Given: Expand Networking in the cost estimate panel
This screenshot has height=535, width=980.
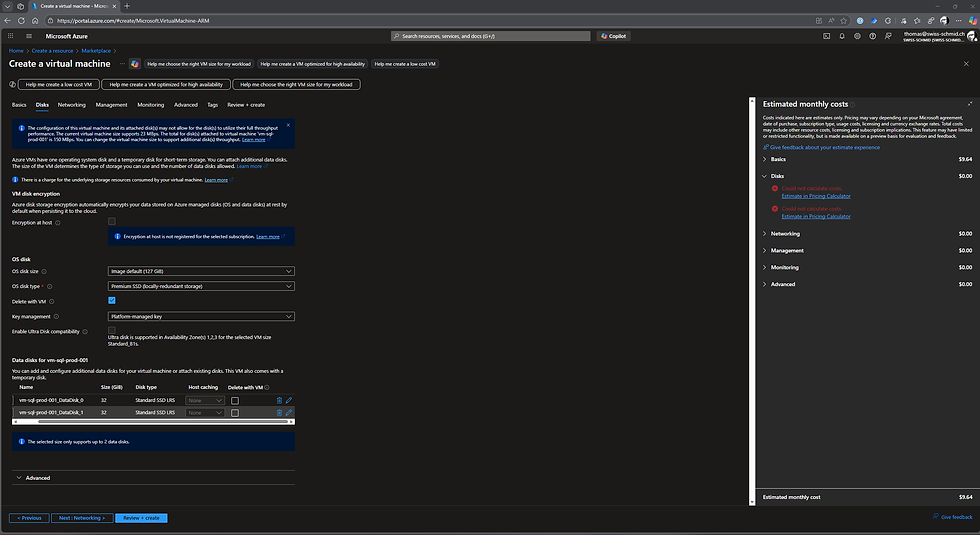Looking at the screenshot, I should coord(868,234).
